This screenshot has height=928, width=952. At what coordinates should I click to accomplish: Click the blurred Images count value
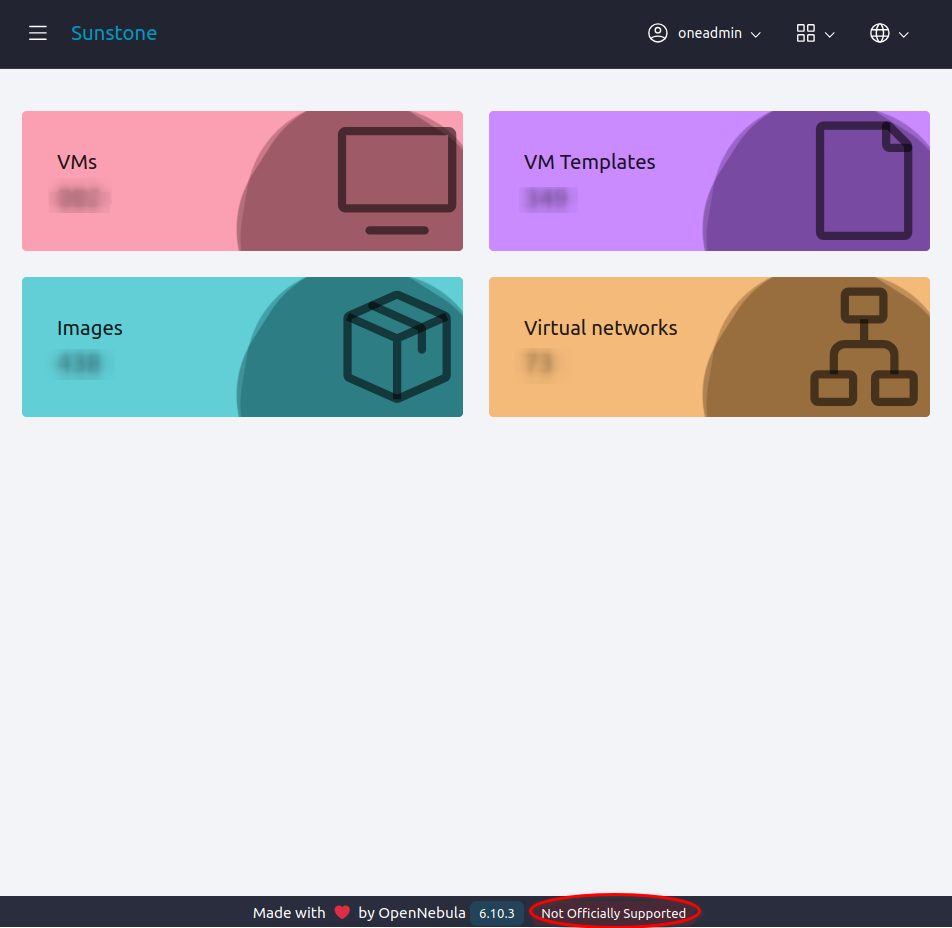pyautogui.click(x=80, y=364)
